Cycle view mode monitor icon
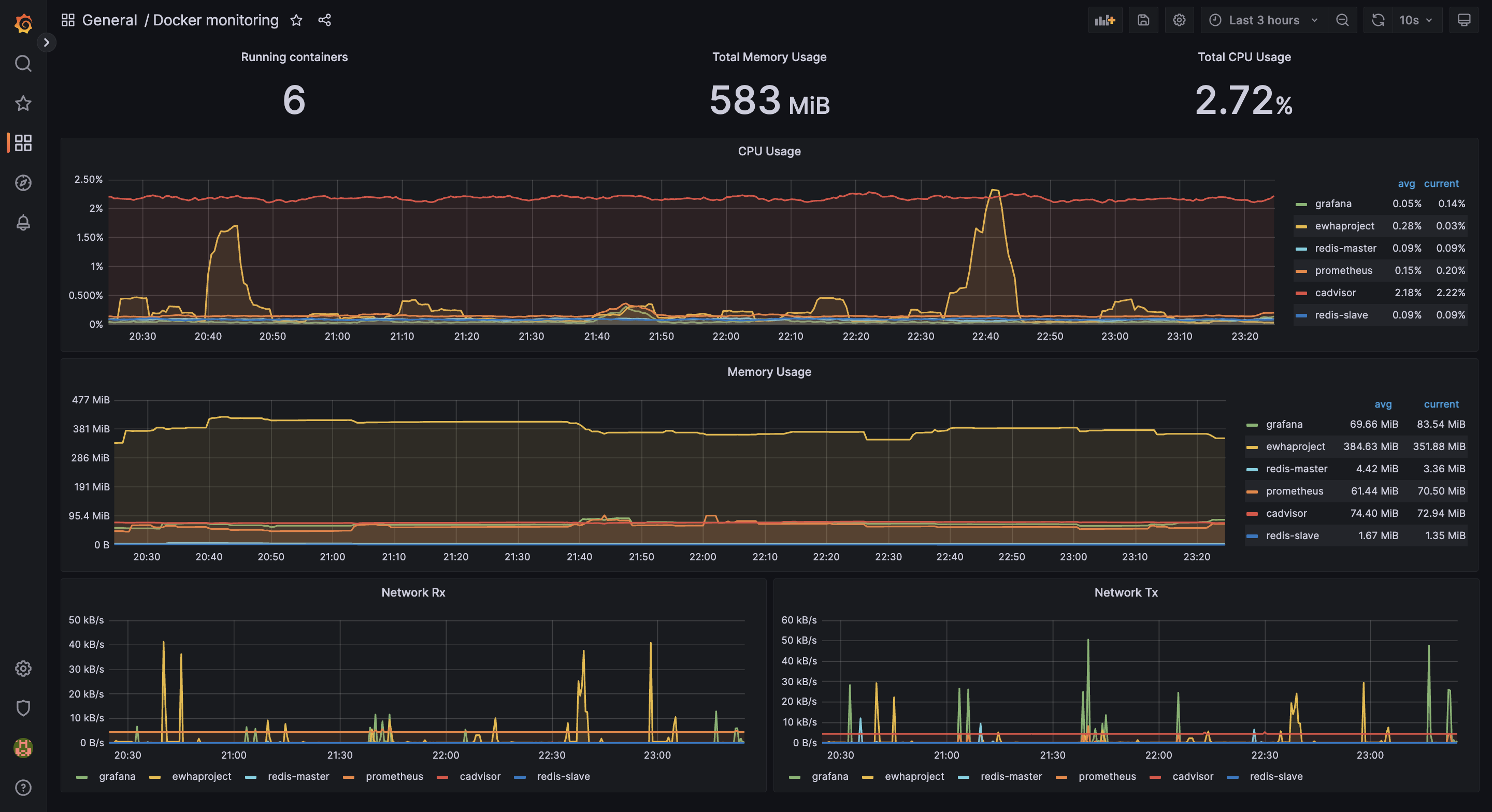The height and width of the screenshot is (812, 1492). point(1464,20)
